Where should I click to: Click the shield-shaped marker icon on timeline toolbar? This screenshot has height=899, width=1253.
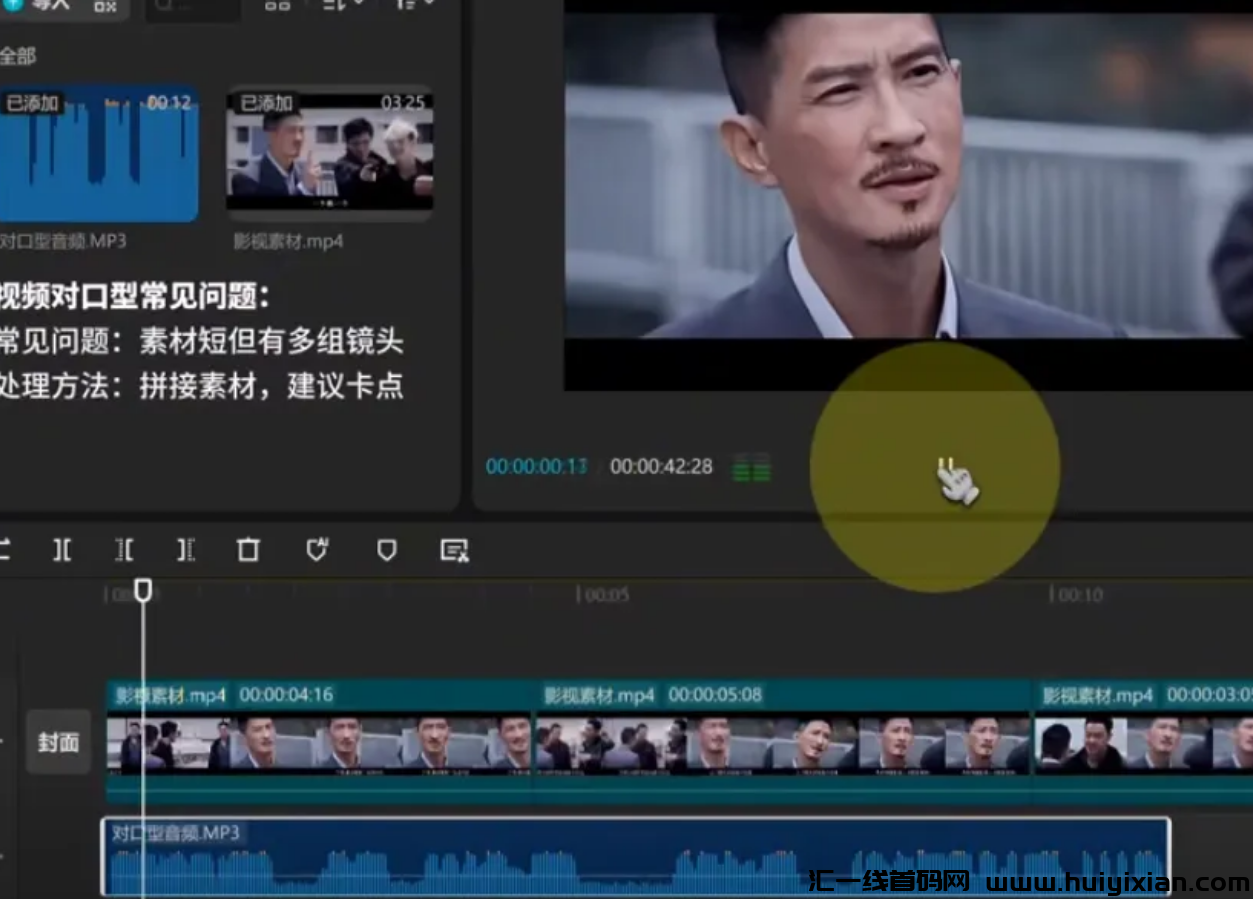pyautogui.click(x=388, y=550)
